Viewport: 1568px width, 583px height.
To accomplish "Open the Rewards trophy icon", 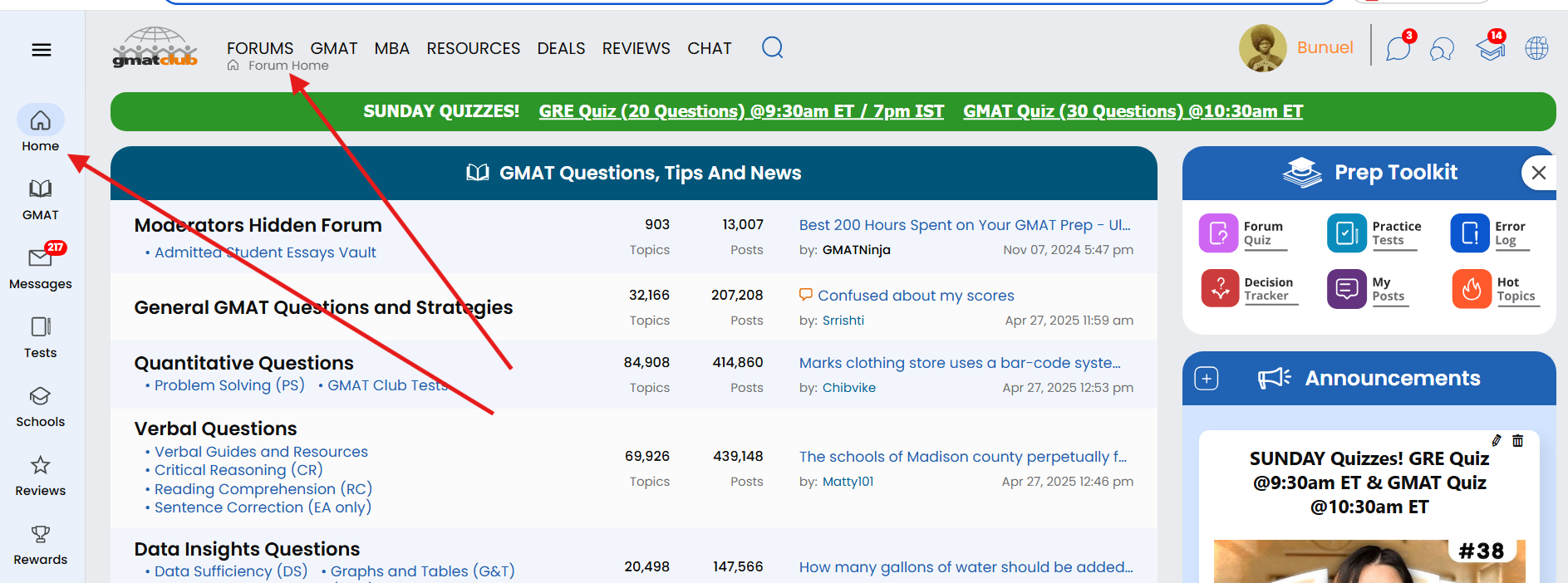I will pos(40,534).
